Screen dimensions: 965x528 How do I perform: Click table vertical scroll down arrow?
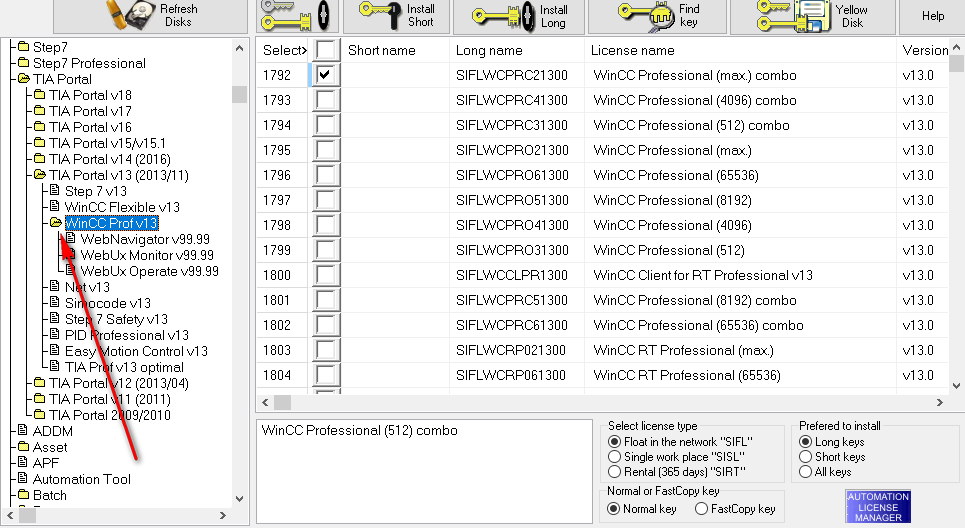[x=956, y=386]
